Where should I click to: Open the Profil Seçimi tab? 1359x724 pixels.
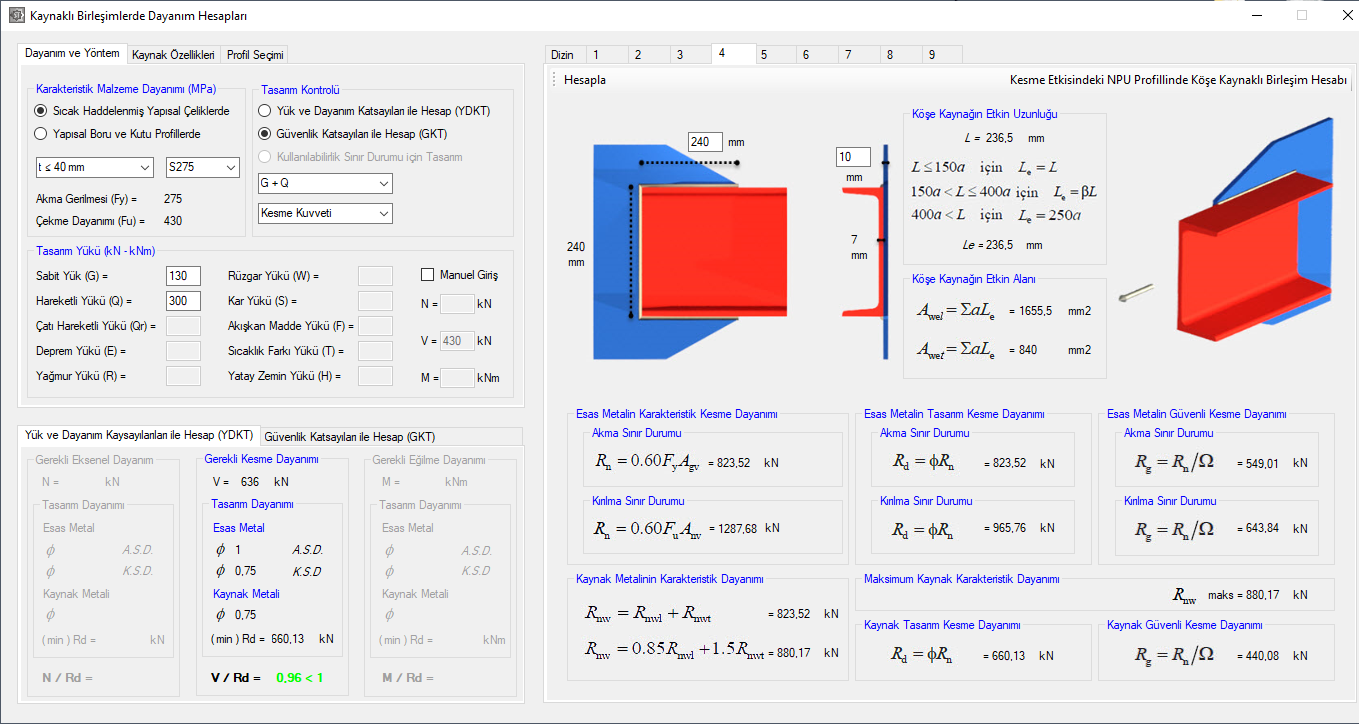coord(255,55)
